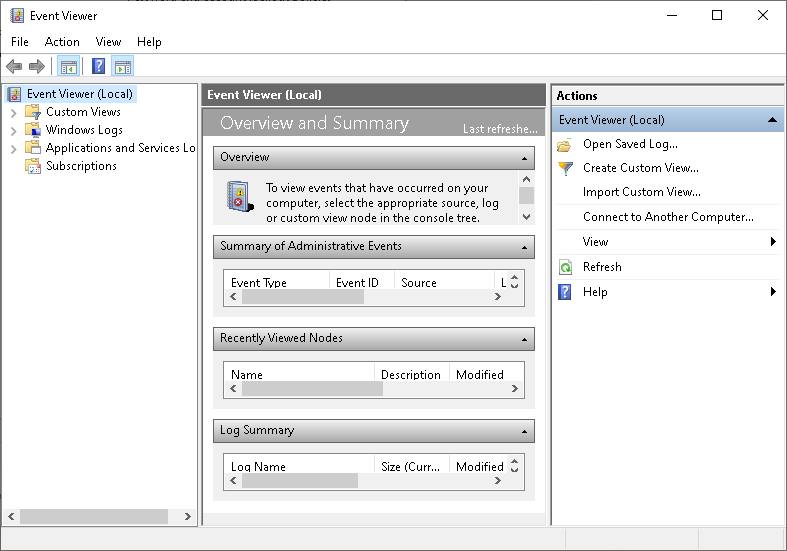787x551 pixels.
Task: Click Connect to Another Computer... action
Action: [x=668, y=217]
